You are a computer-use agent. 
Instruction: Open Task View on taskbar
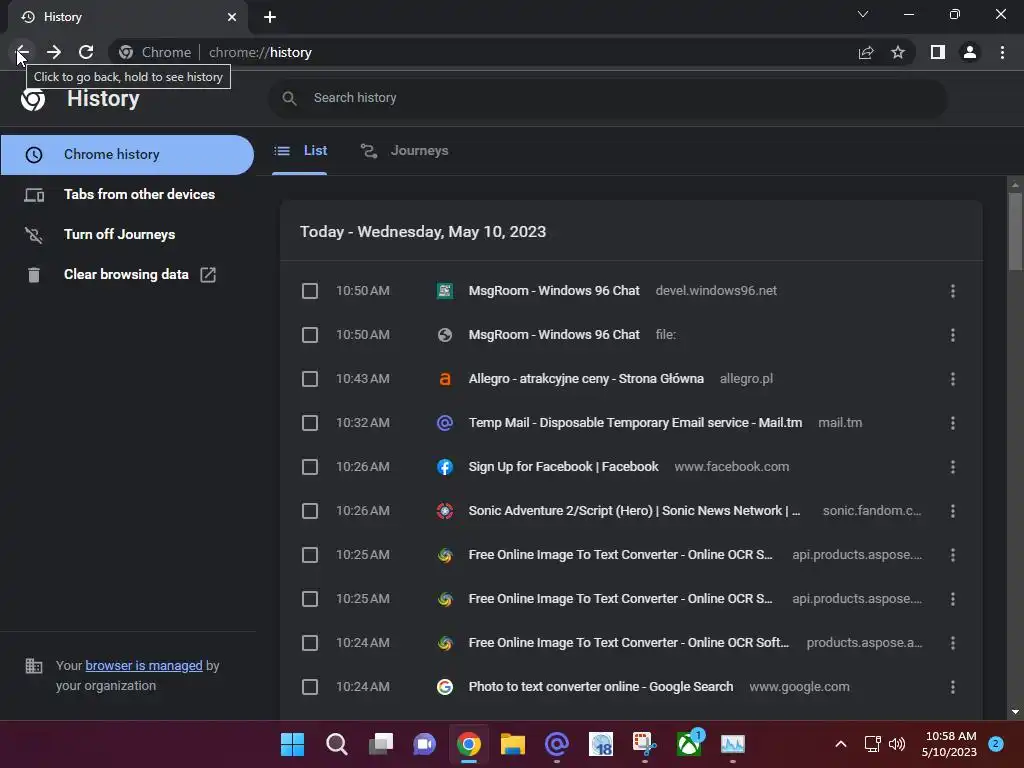(x=381, y=744)
